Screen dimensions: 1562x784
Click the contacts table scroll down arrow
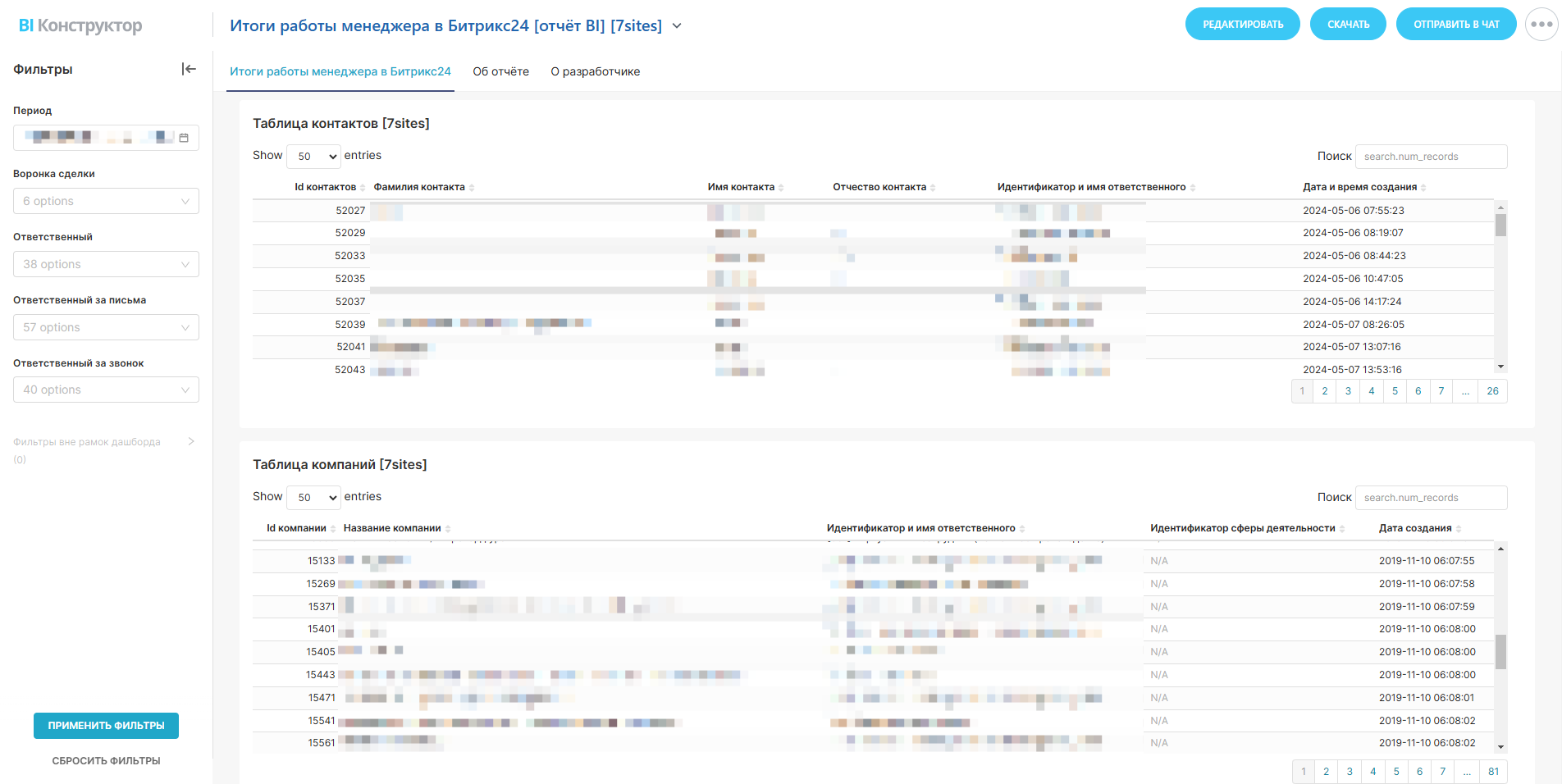[x=1500, y=367]
